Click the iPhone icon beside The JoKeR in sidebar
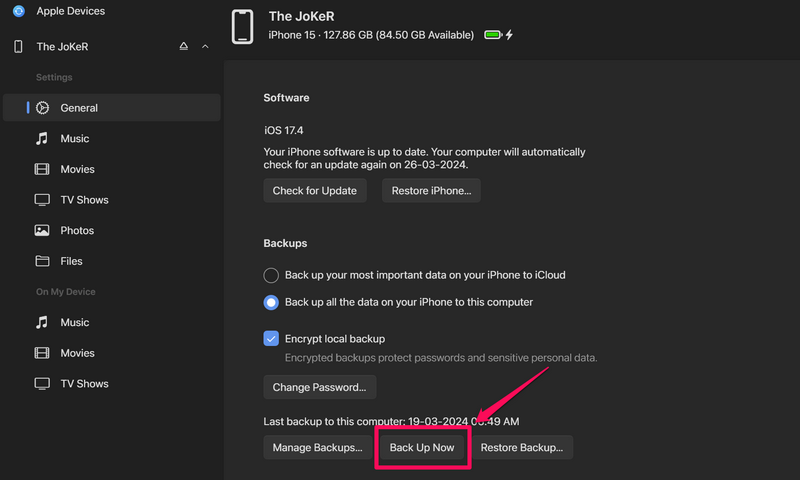The width and height of the screenshot is (800, 480). point(18,47)
